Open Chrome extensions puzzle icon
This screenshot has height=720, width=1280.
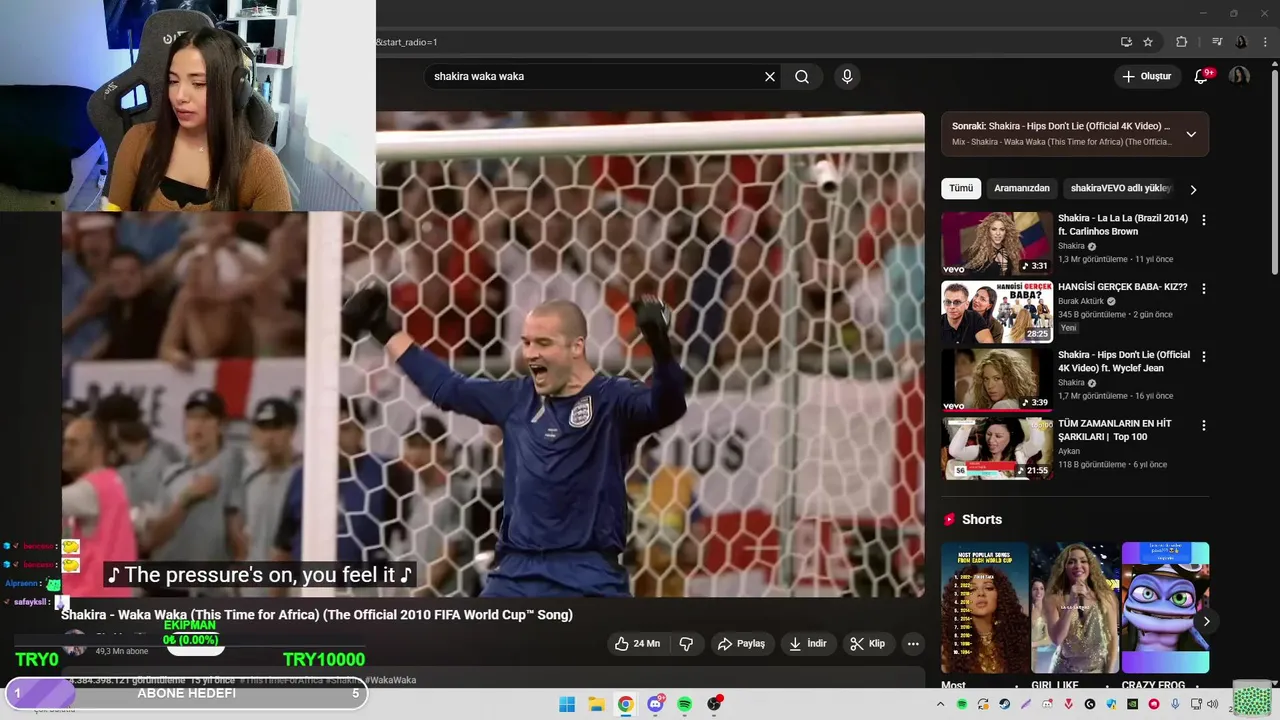[x=1181, y=42]
